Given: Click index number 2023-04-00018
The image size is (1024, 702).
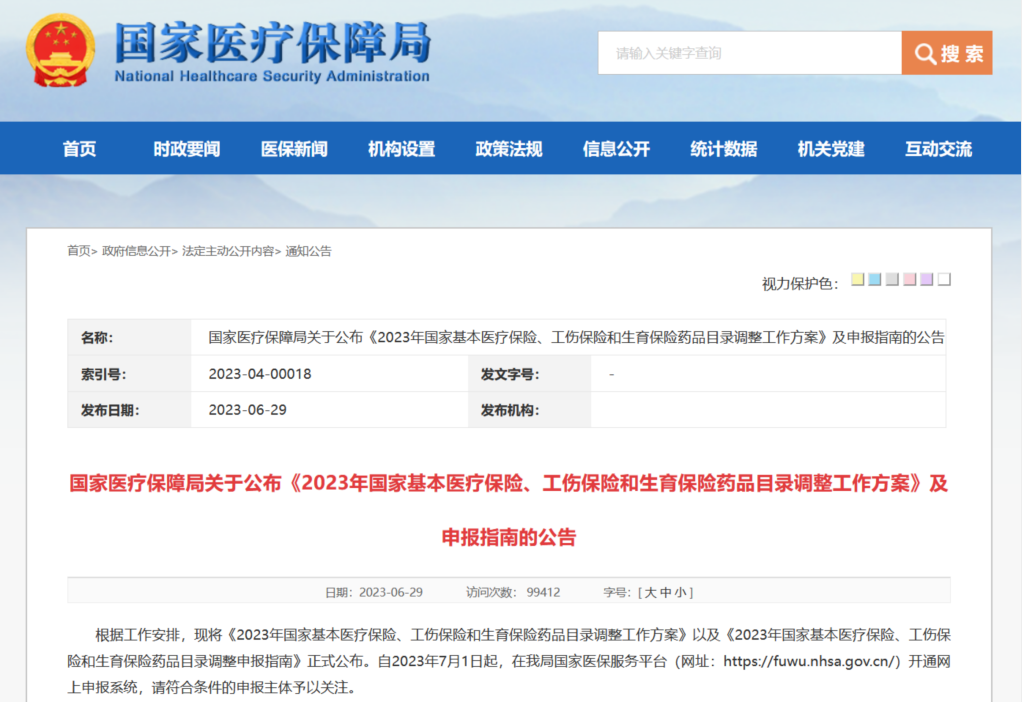Looking at the screenshot, I should pos(260,374).
